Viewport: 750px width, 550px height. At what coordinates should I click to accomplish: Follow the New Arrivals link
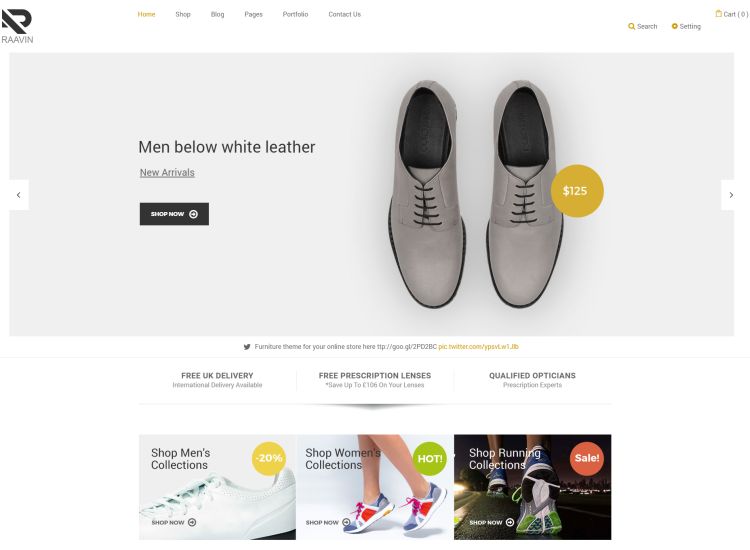pos(167,173)
